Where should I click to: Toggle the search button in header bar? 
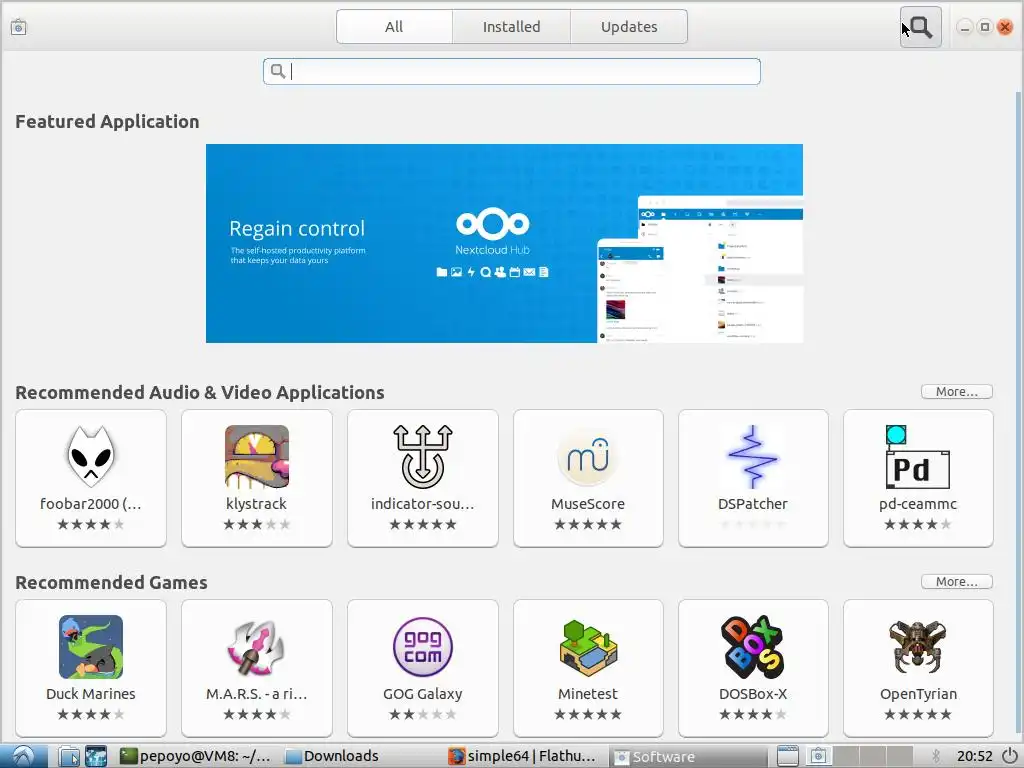click(x=920, y=27)
